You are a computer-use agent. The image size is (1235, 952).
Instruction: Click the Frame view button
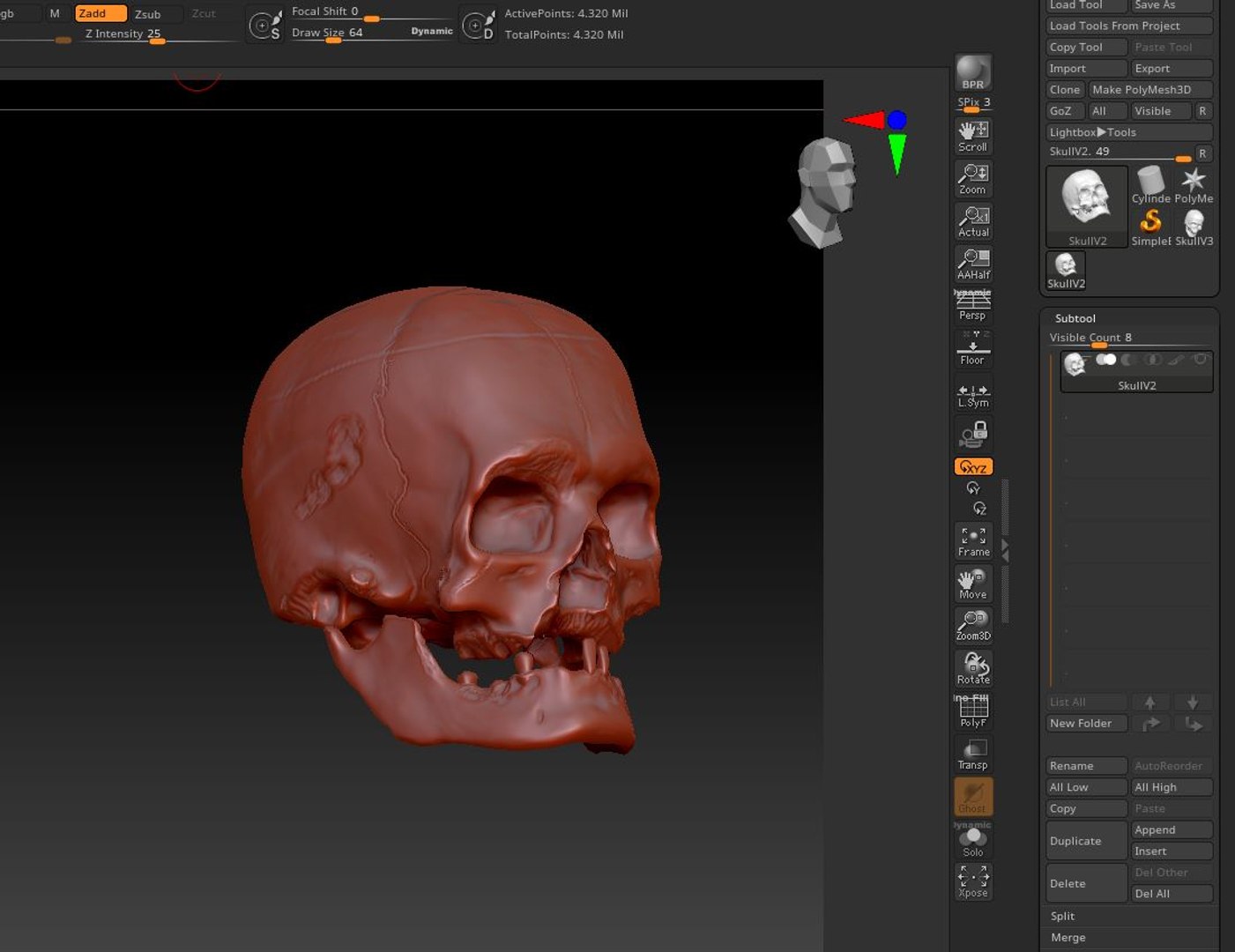pos(973,541)
